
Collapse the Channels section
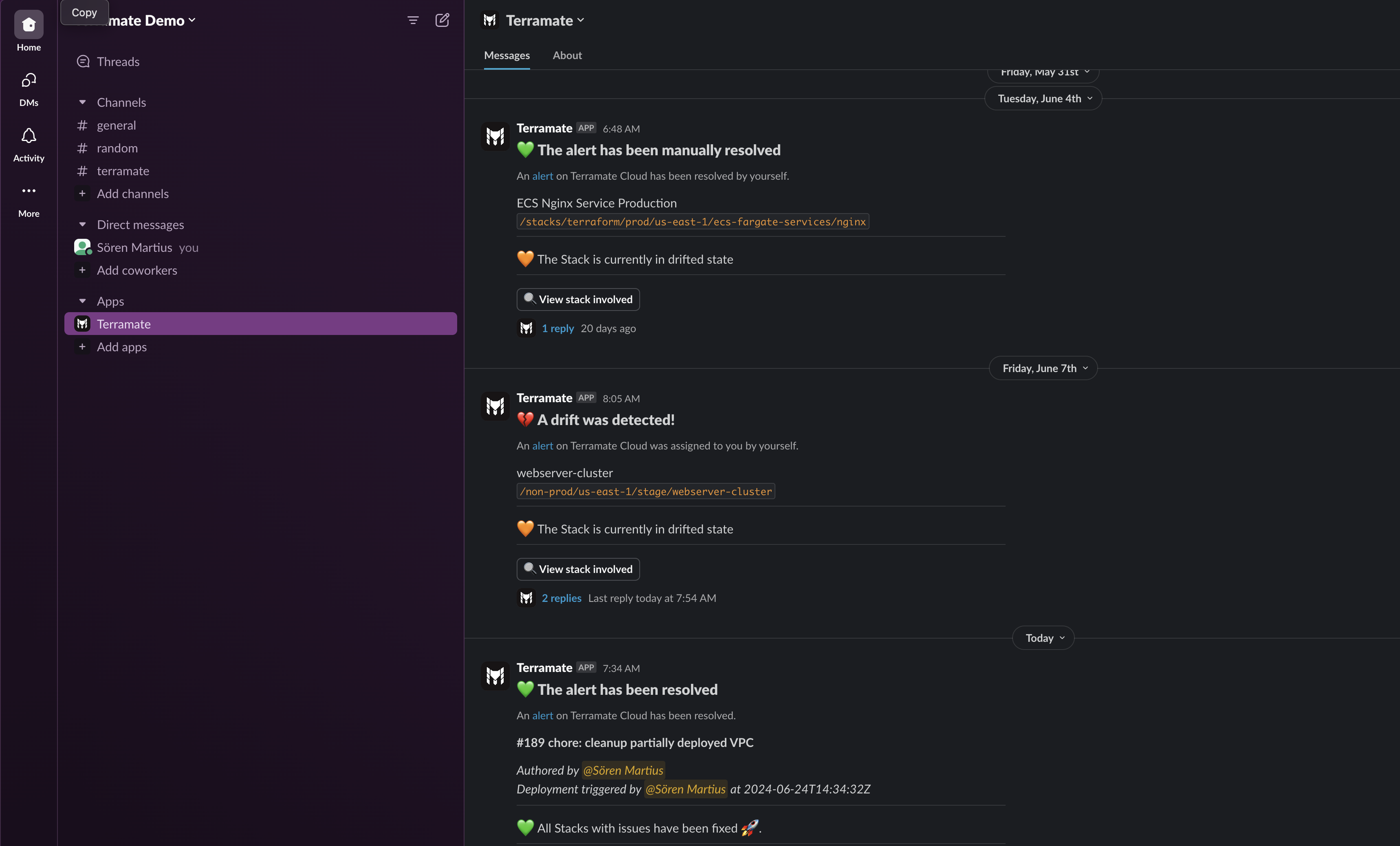(x=82, y=102)
